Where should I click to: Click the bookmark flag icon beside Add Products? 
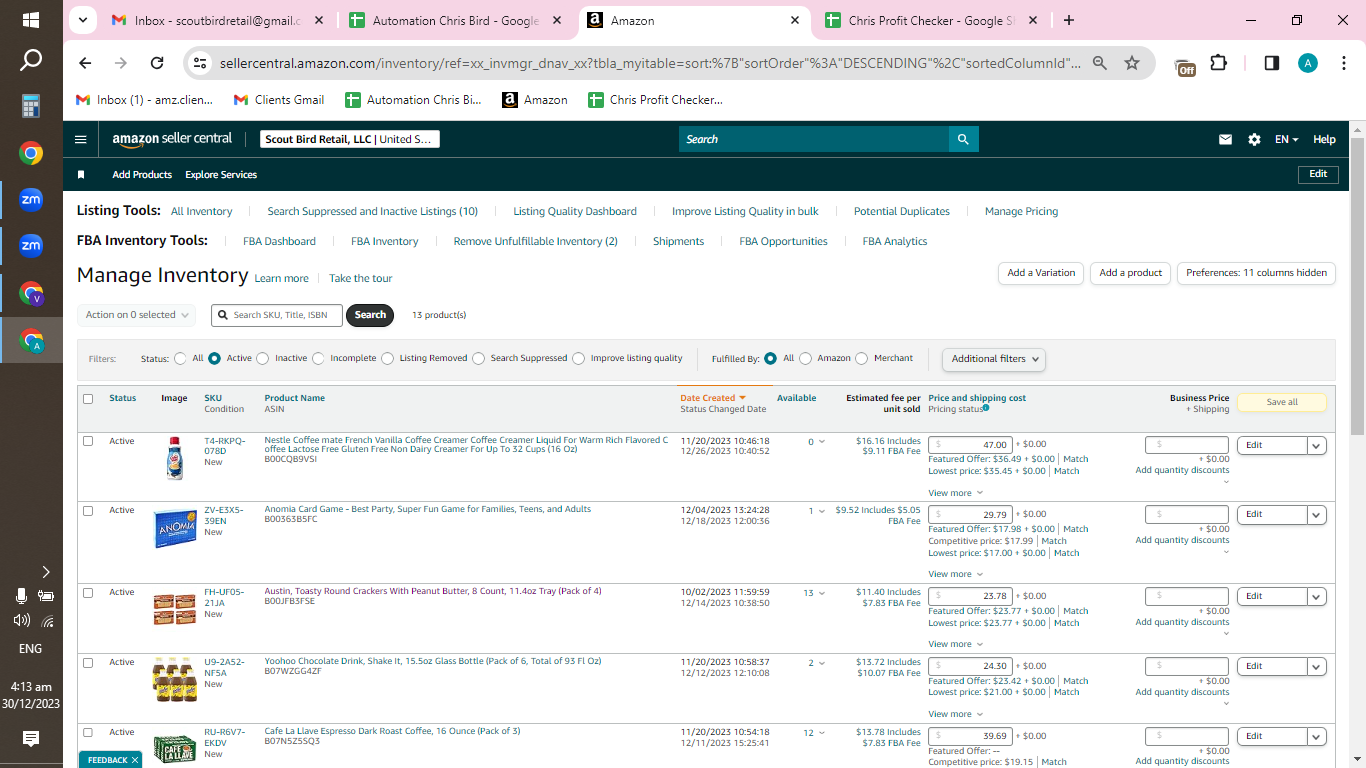(81, 175)
